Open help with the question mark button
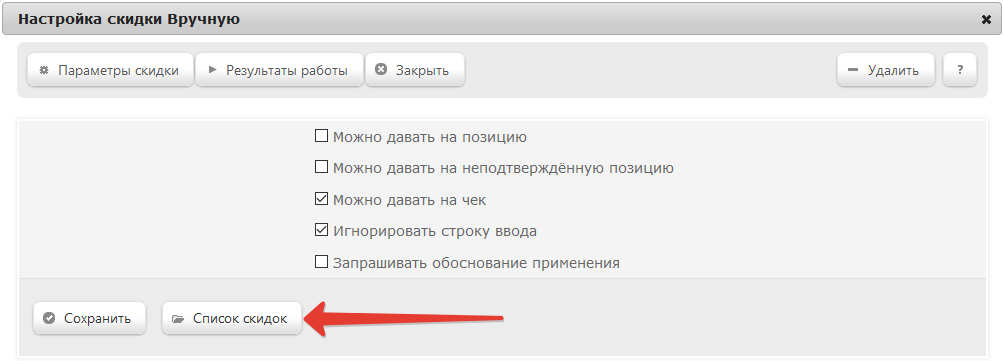Viewport: 1004px width, 361px height. pos(960,70)
